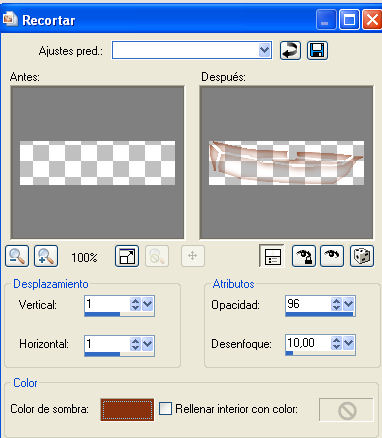The image size is (382, 438).
Task: Click the Desenfoque spinner arrows
Action: (x=336, y=343)
